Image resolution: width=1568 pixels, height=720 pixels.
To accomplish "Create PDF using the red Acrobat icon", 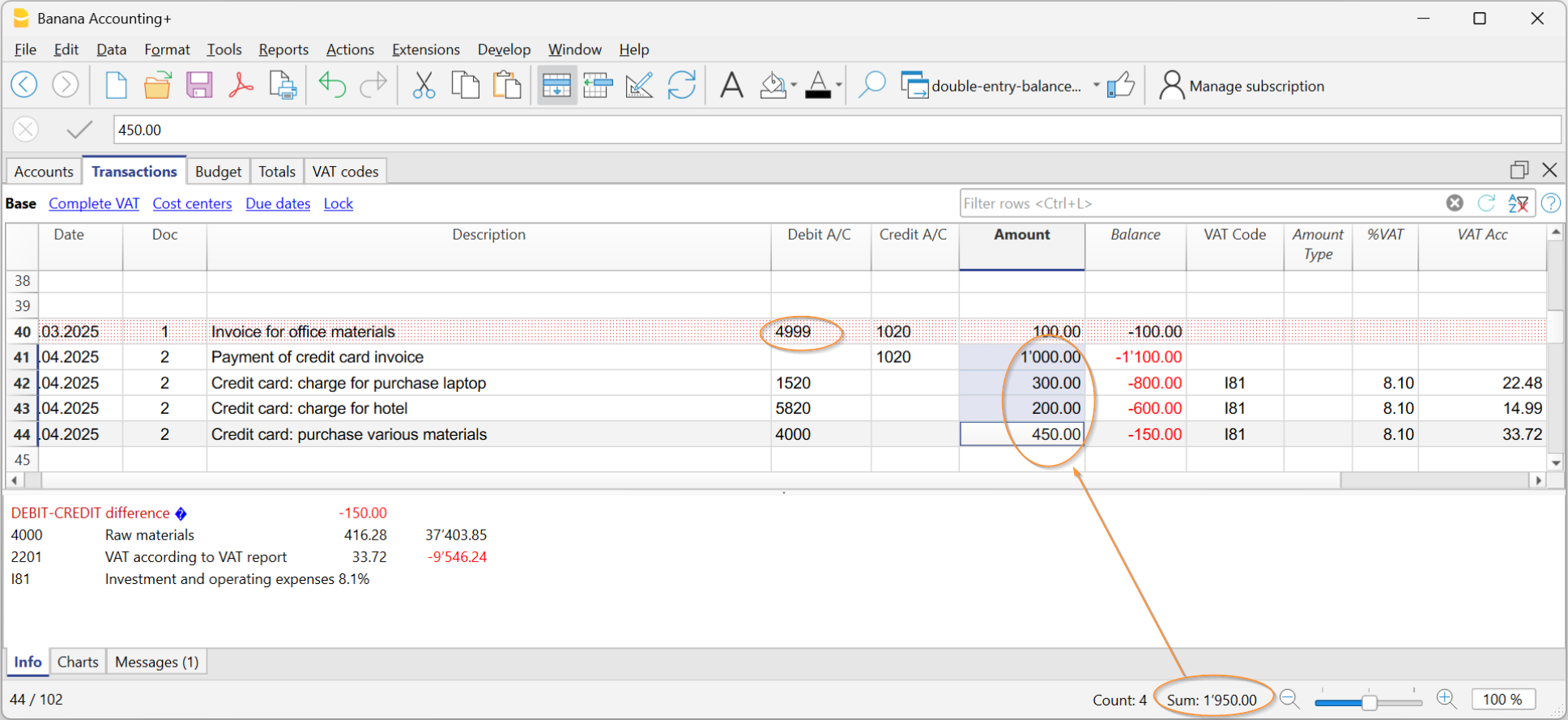I will [241, 85].
